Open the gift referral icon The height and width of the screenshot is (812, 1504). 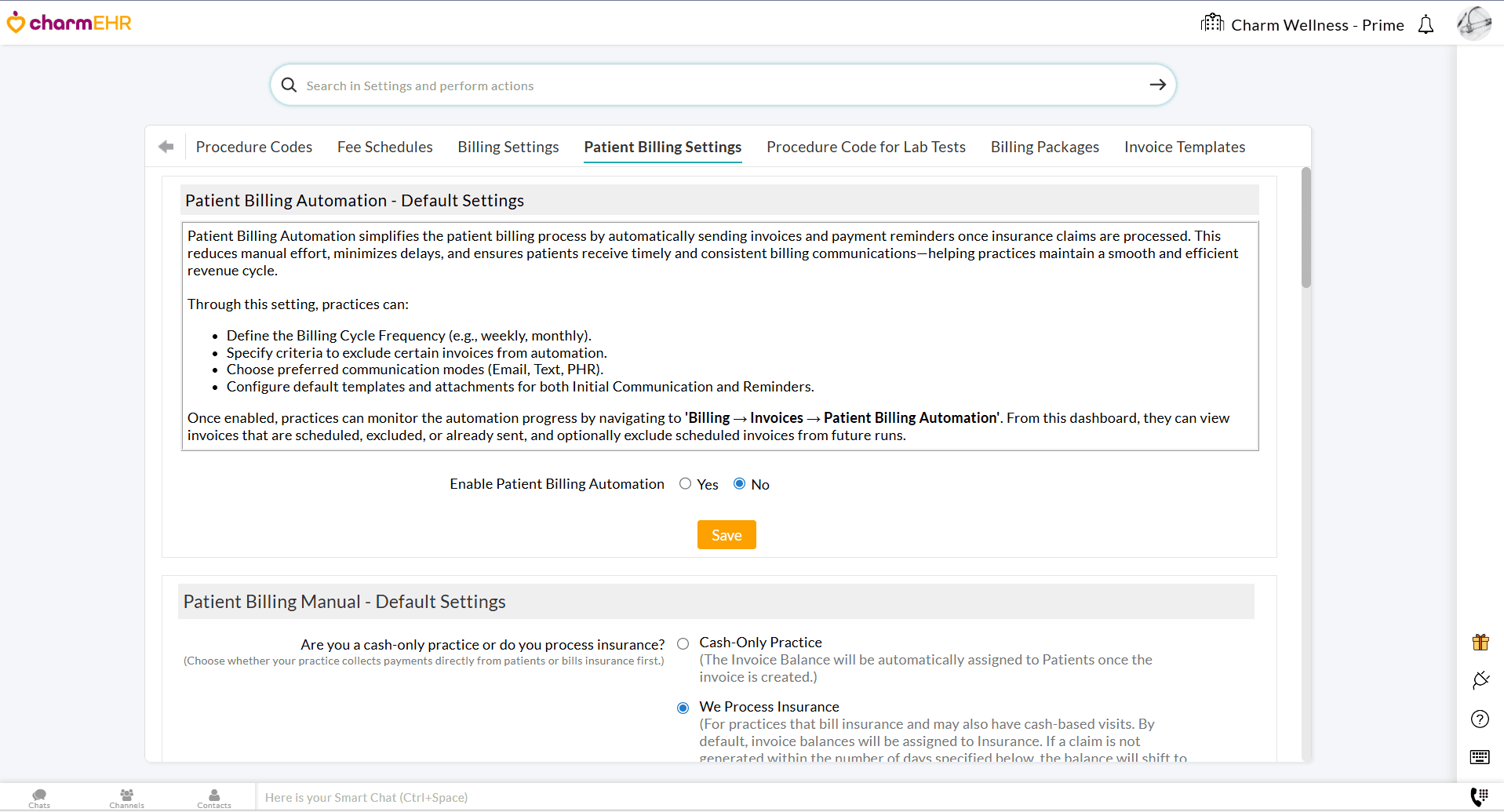coord(1480,642)
